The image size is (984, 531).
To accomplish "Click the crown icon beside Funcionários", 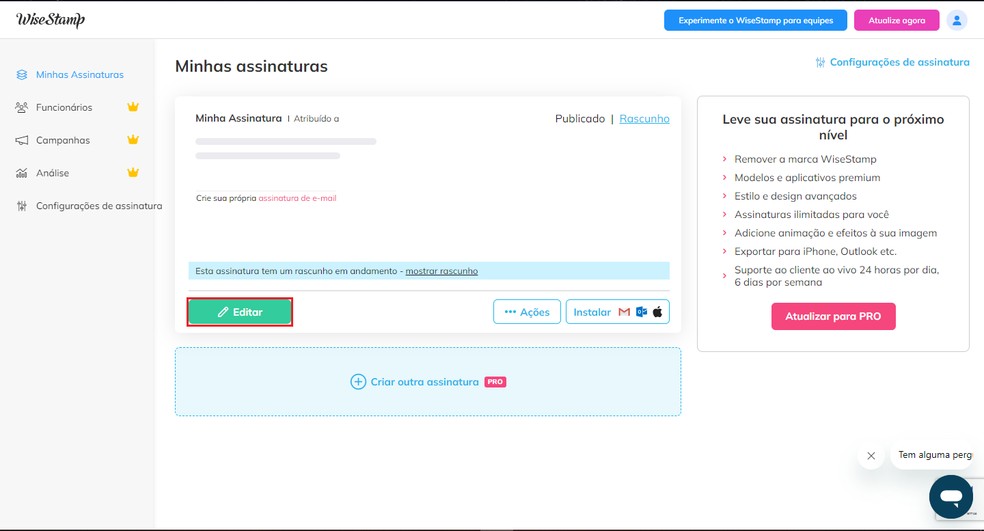I will [133, 107].
